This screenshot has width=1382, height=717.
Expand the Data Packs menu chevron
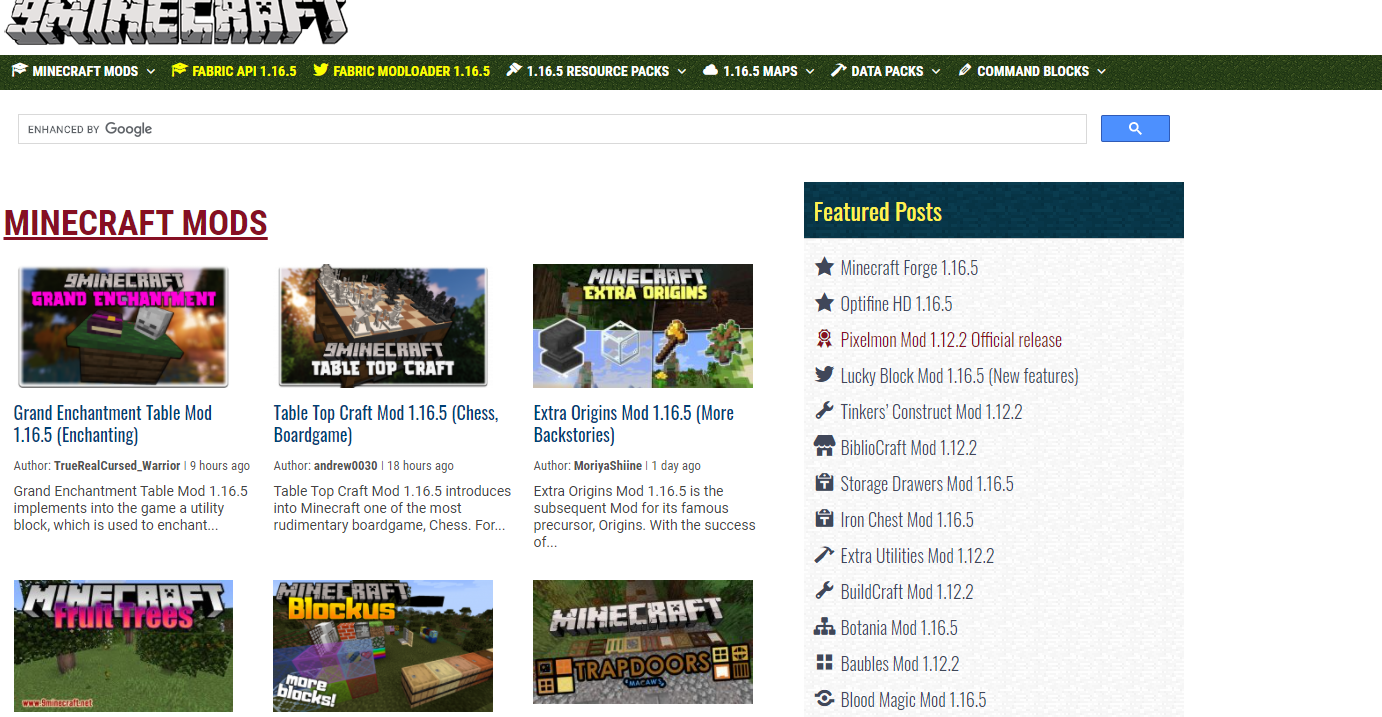(x=936, y=71)
